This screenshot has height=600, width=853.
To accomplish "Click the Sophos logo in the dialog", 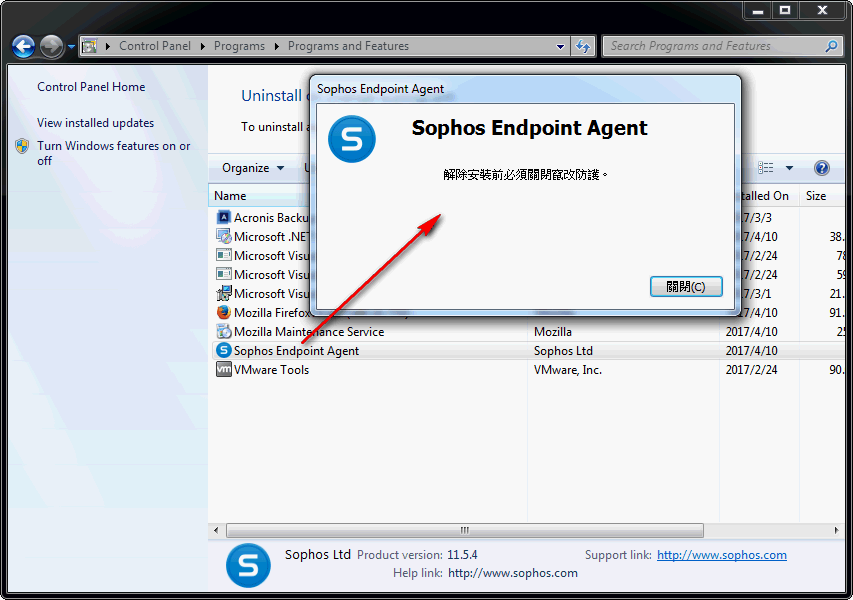I will 351,139.
